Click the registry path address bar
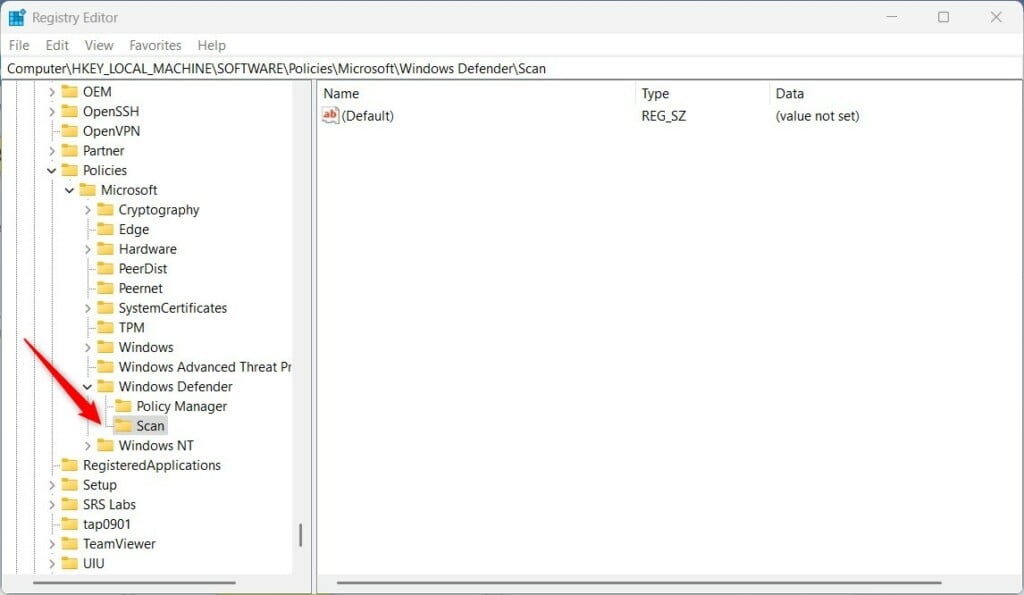 512,69
